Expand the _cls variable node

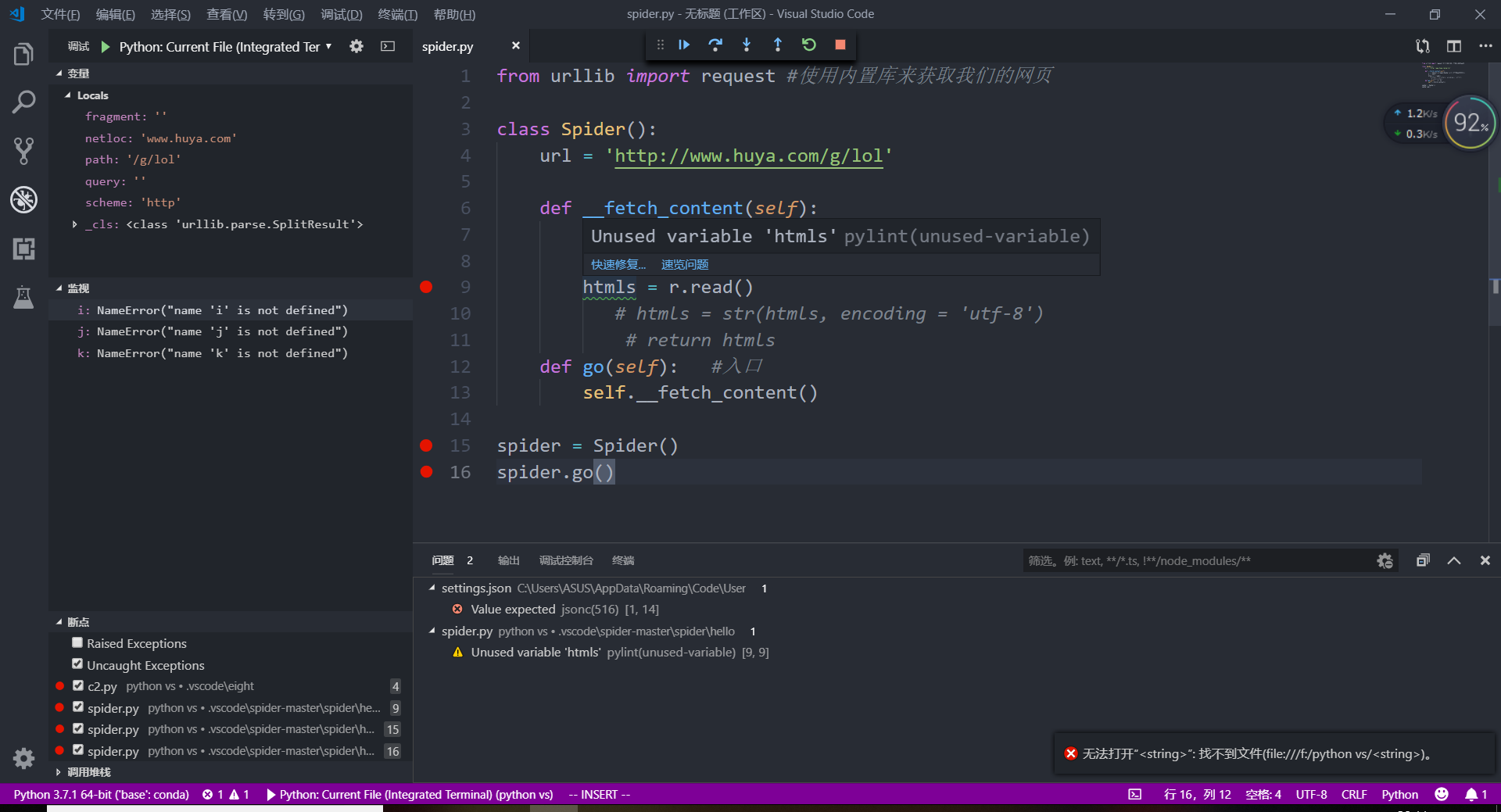(75, 224)
